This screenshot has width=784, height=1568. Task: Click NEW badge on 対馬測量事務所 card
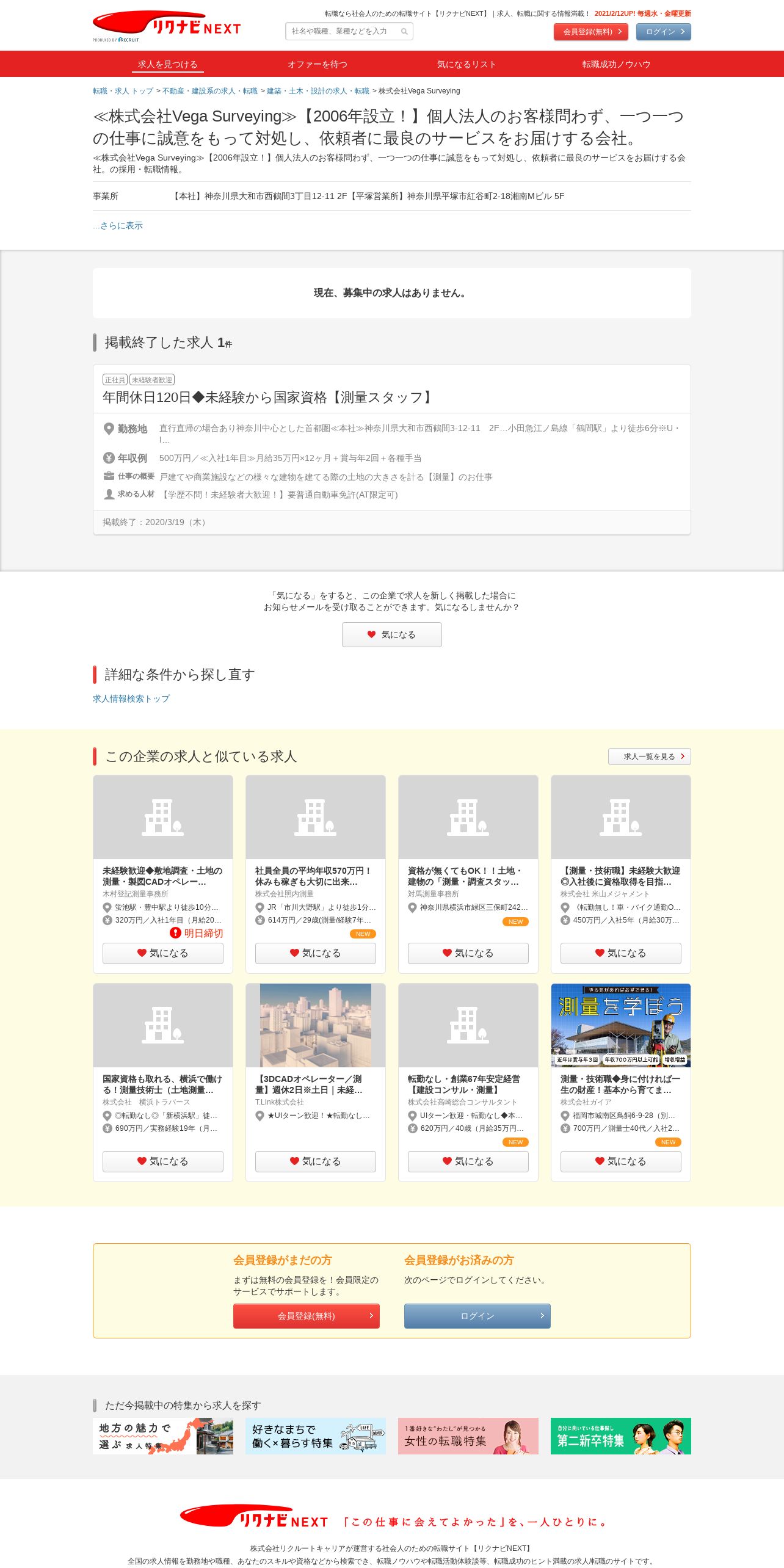[x=515, y=921]
